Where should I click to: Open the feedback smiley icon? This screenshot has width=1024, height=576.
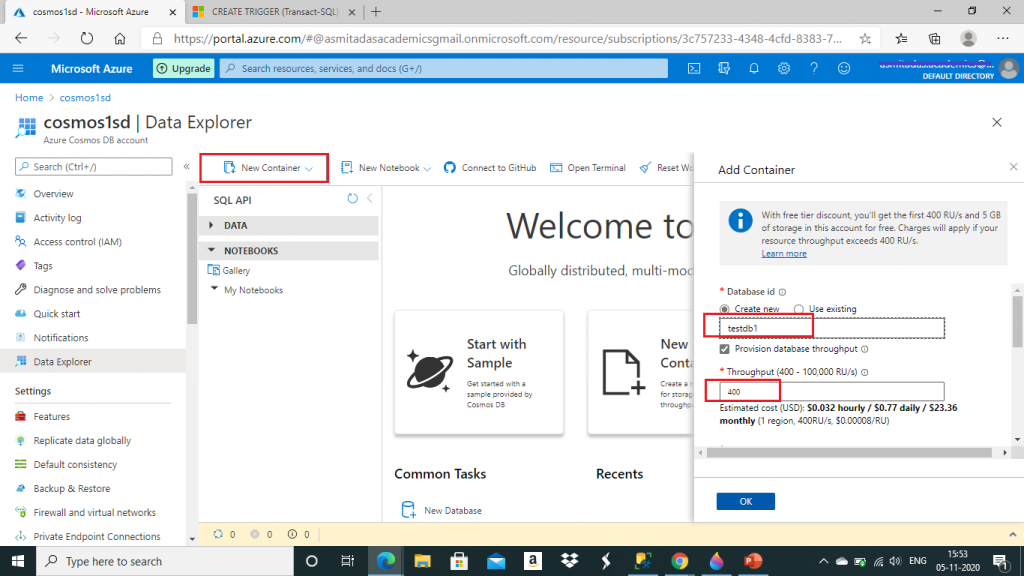coord(844,69)
